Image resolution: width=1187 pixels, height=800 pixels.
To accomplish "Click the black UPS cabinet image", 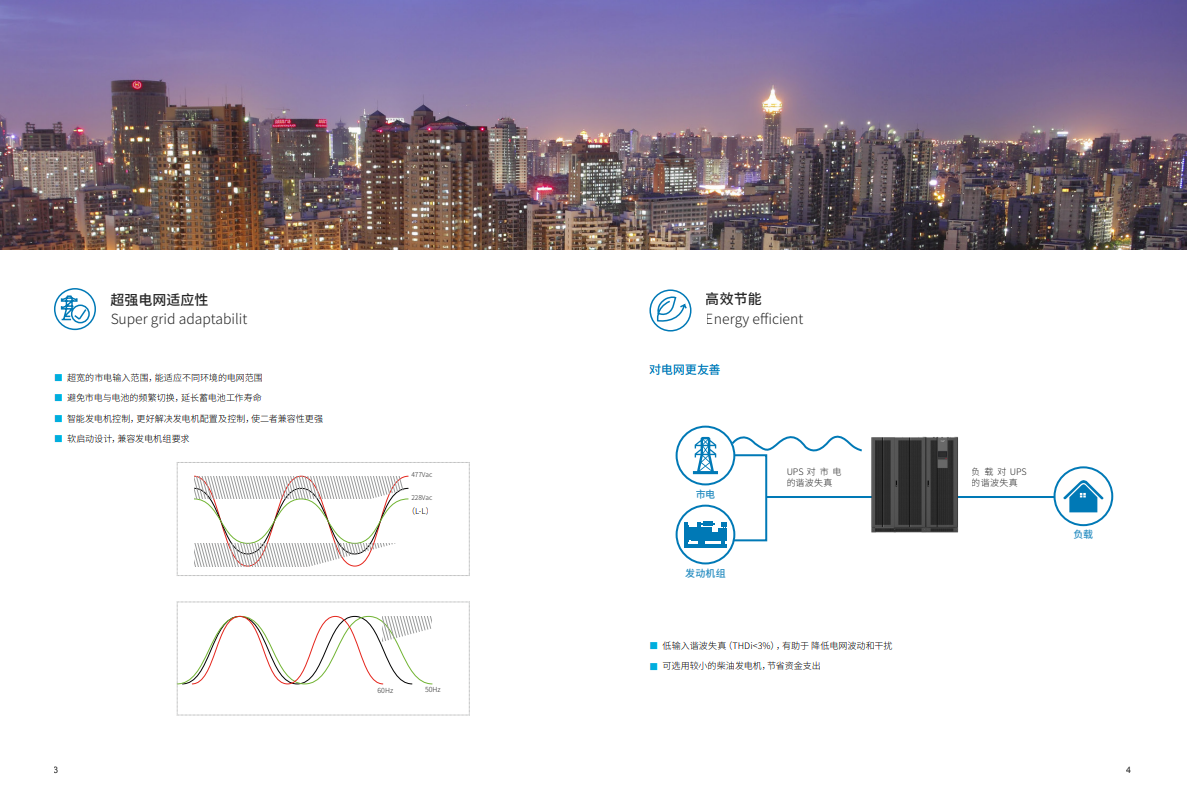I will [x=914, y=484].
